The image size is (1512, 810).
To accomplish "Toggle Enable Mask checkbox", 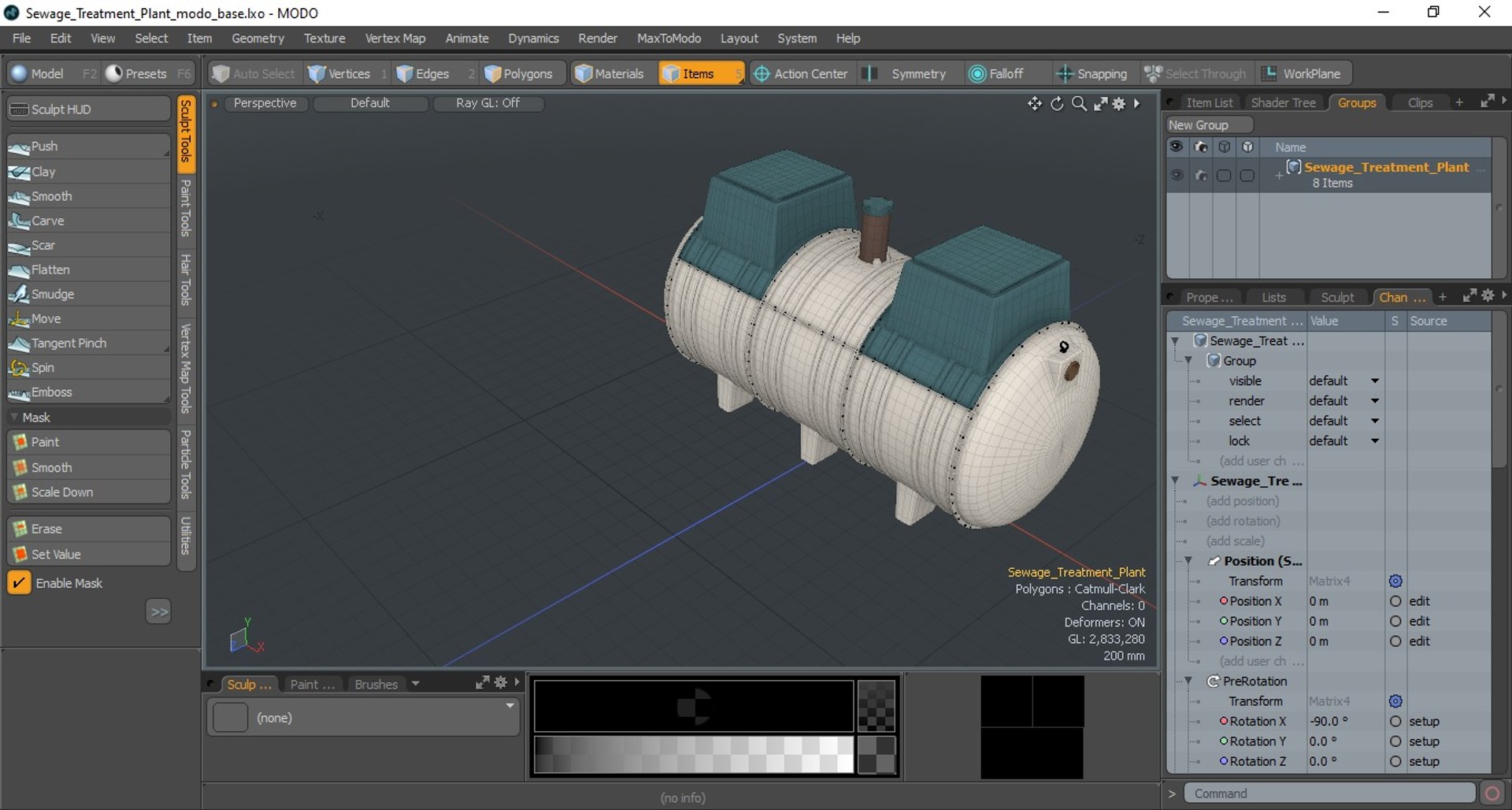I will click(18, 583).
